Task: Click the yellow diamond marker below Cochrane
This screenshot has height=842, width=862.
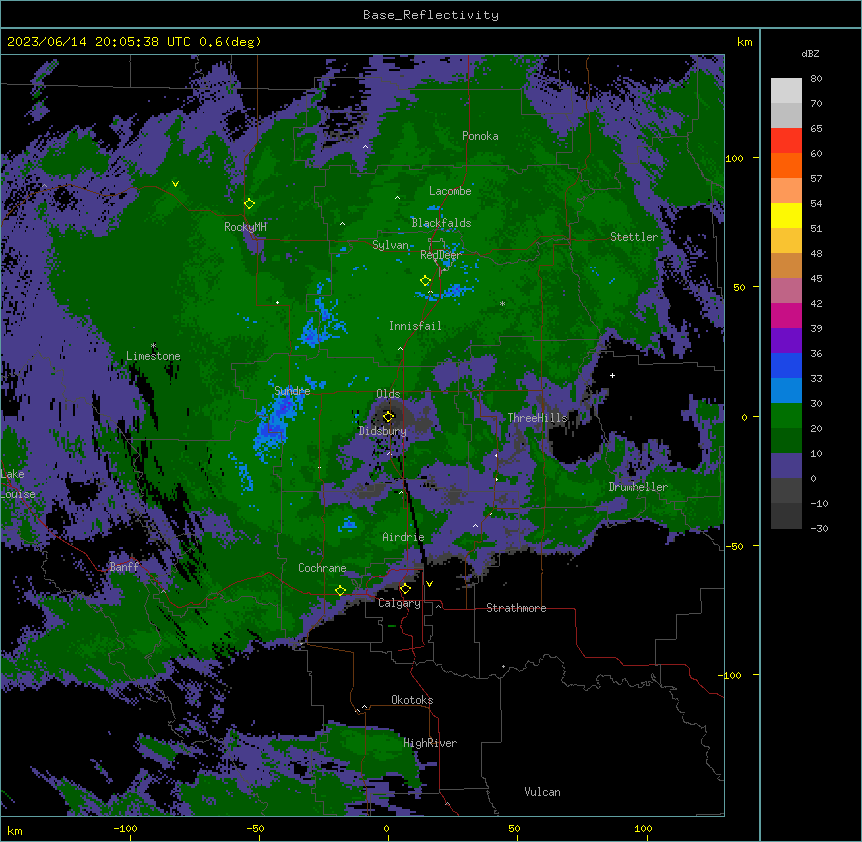Action: 340,591
